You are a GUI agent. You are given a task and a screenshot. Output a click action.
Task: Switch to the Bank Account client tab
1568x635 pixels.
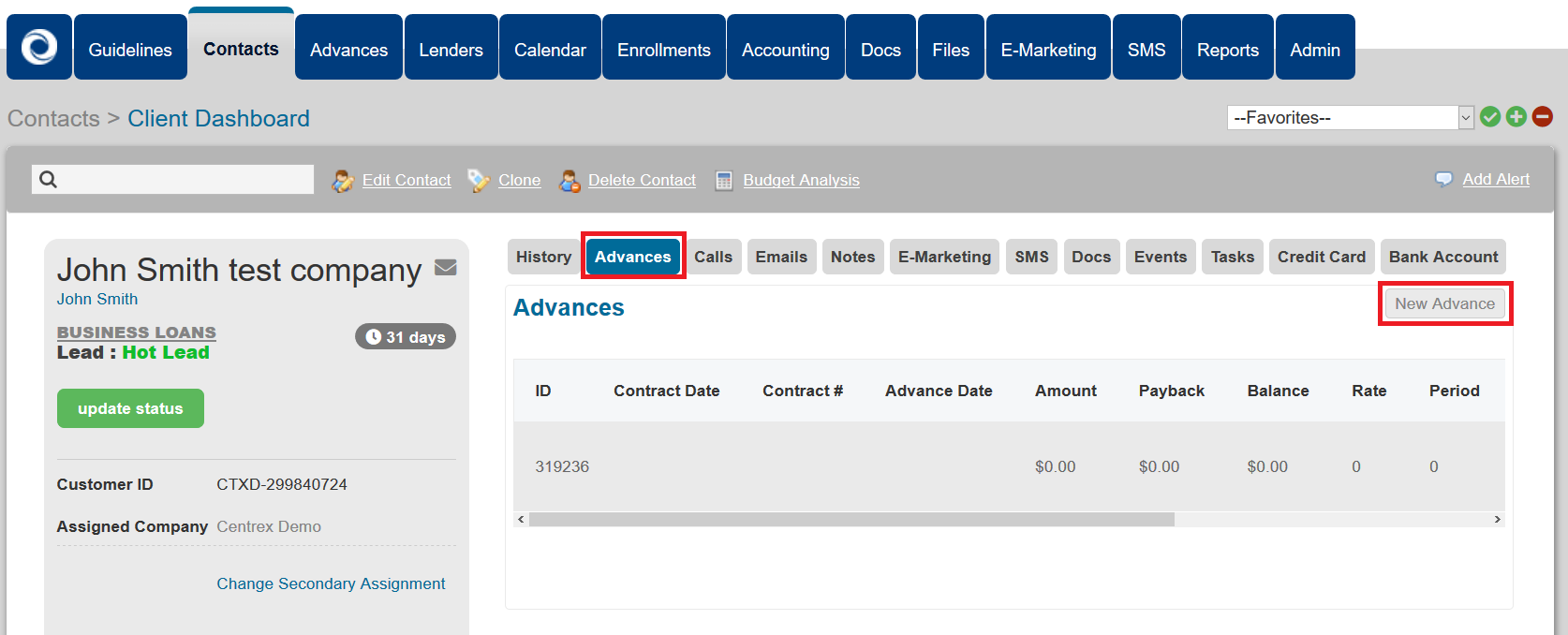1443,257
